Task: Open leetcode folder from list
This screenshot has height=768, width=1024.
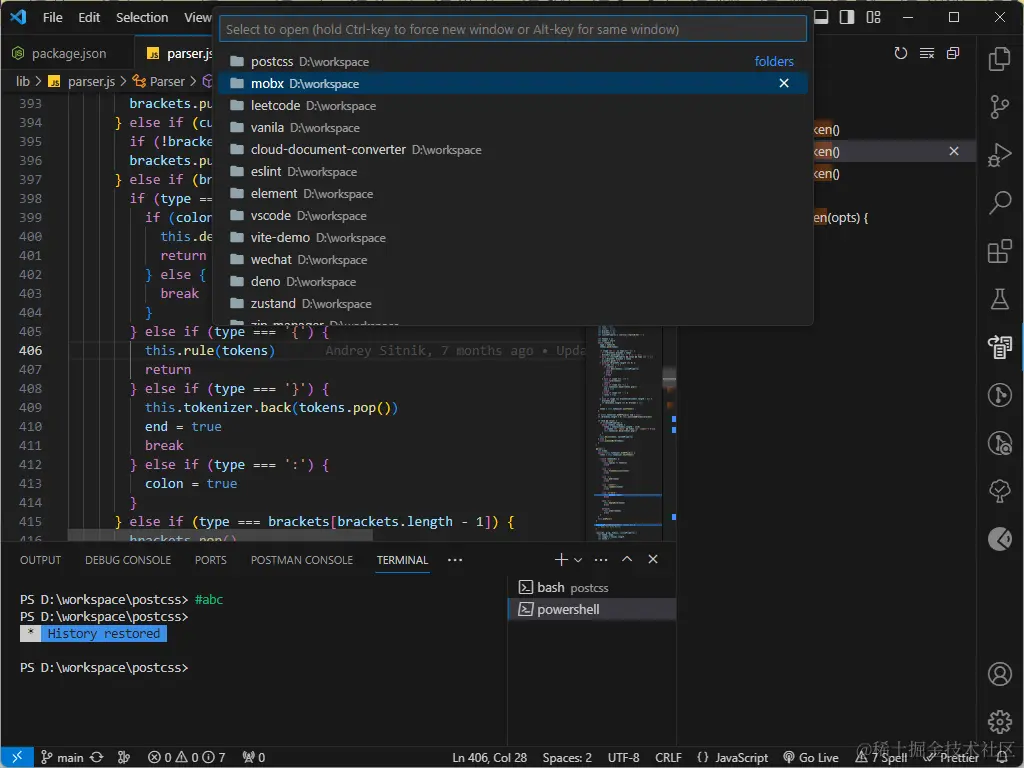Action: [x=513, y=105]
